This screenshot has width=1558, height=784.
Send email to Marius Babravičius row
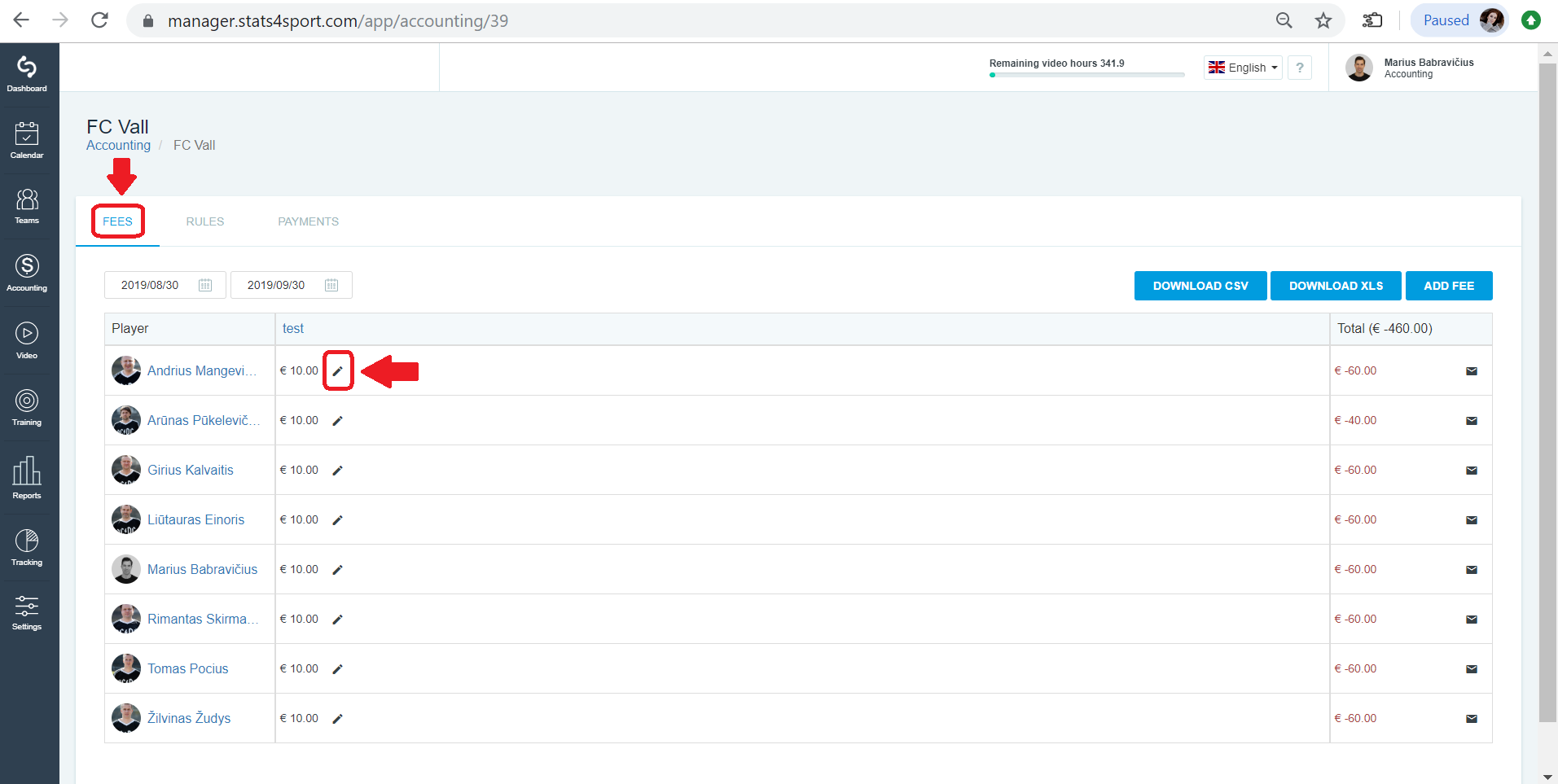point(1472,570)
